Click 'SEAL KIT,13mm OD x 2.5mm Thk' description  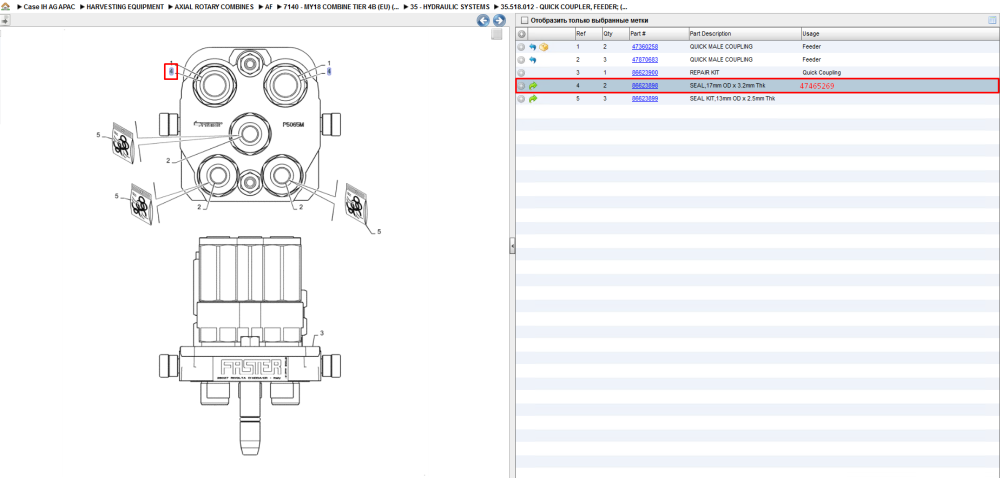coord(733,99)
